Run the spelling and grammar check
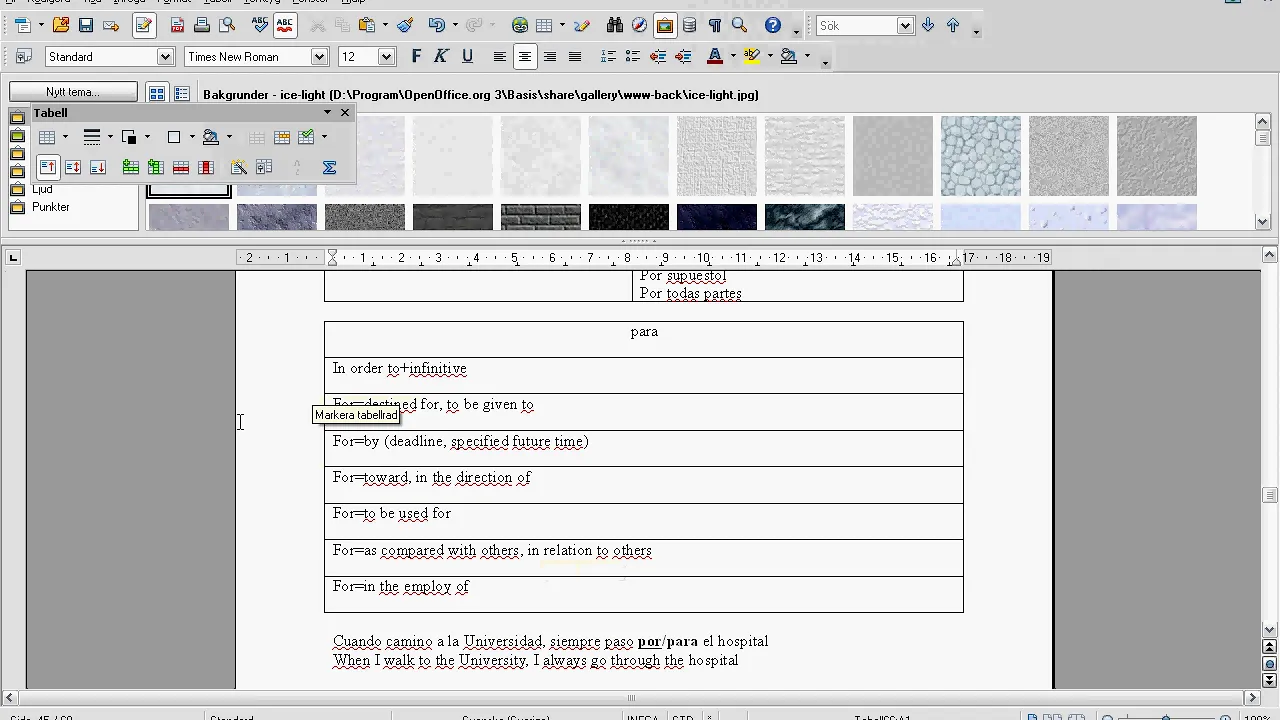The width and height of the screenshot is (1280, 720). point(259,25)
